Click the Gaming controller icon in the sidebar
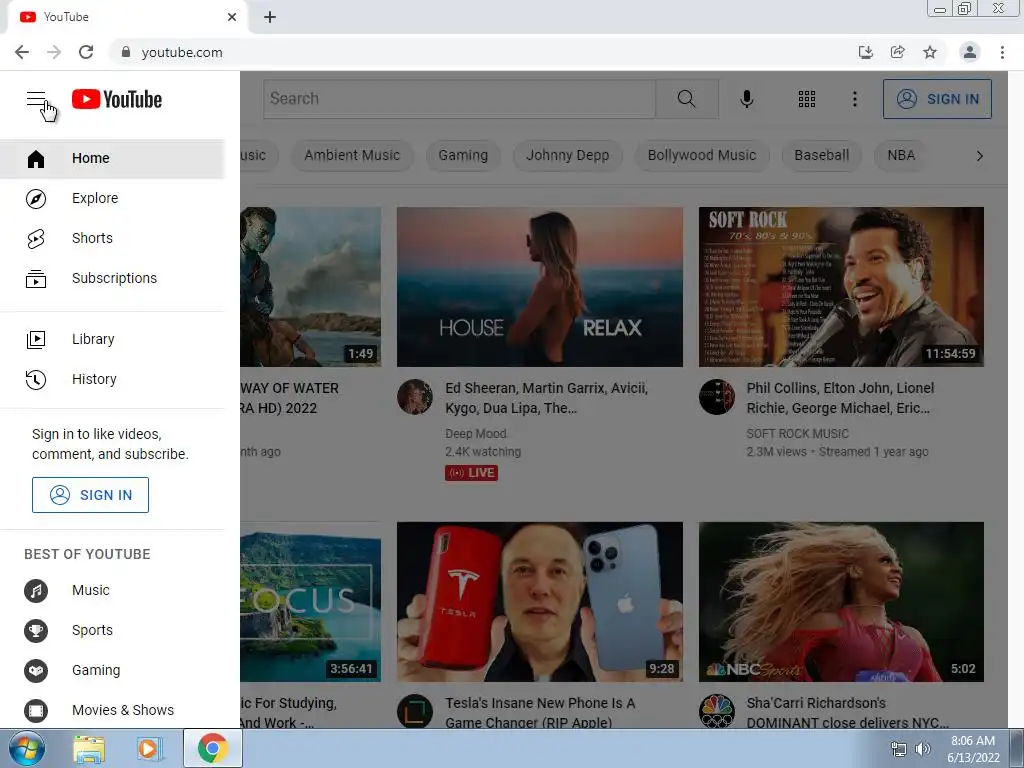The width and height of the screenshot is (1024, 768). [36, 671]
